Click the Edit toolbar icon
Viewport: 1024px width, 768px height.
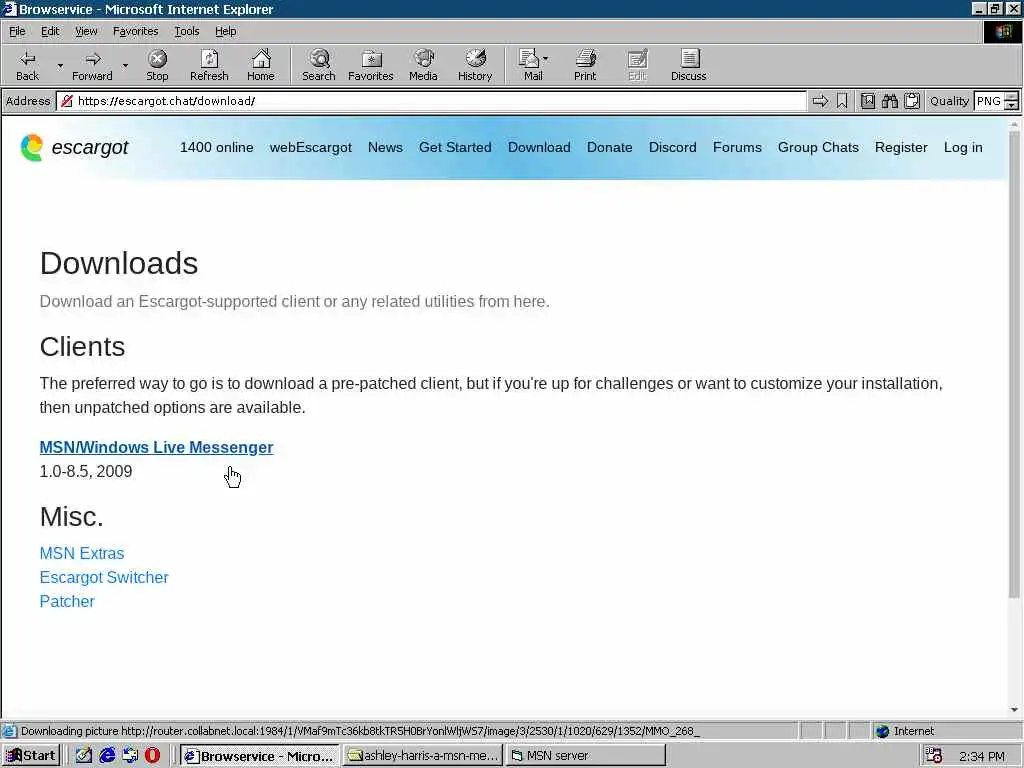coord(637,65)
